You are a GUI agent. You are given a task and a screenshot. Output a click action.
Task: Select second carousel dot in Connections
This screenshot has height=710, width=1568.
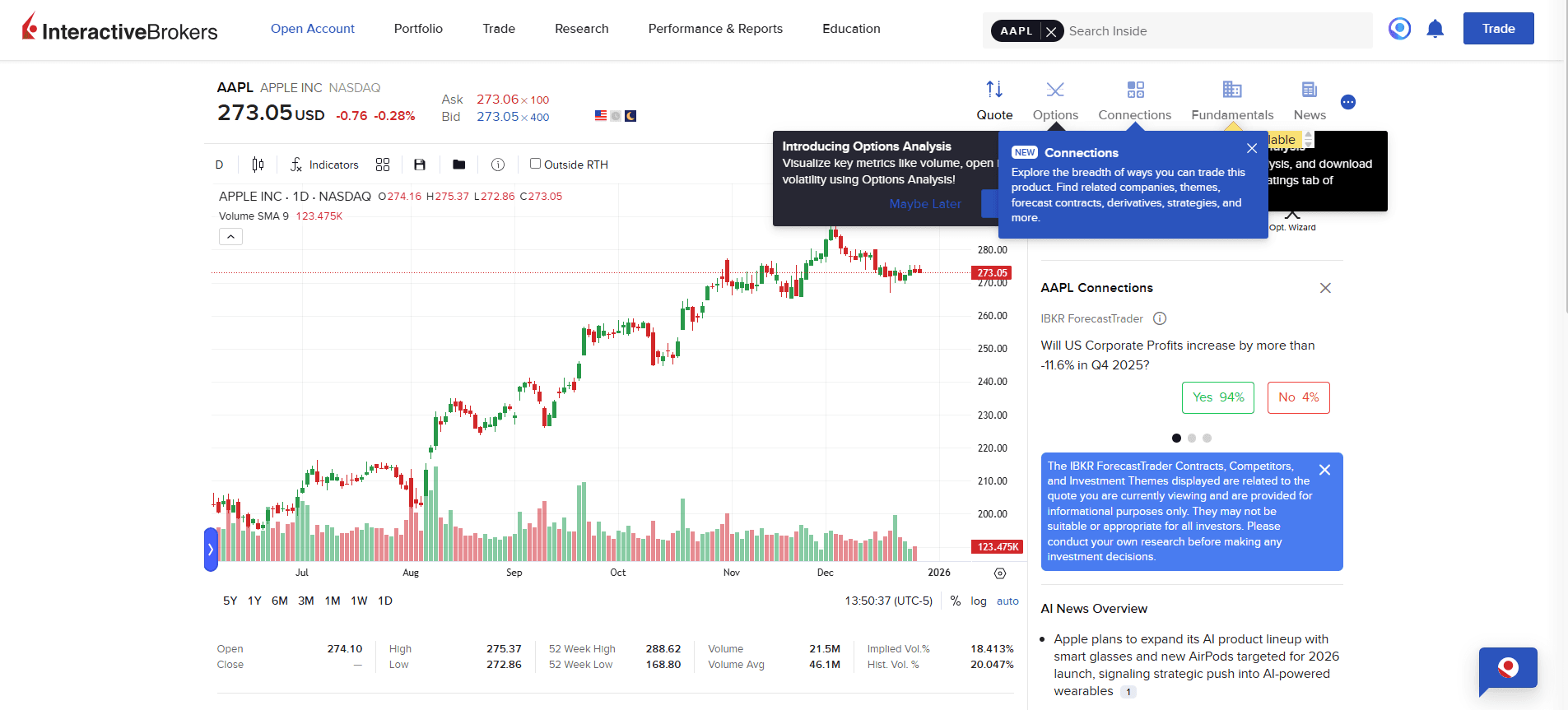(x=1192, y=439)
